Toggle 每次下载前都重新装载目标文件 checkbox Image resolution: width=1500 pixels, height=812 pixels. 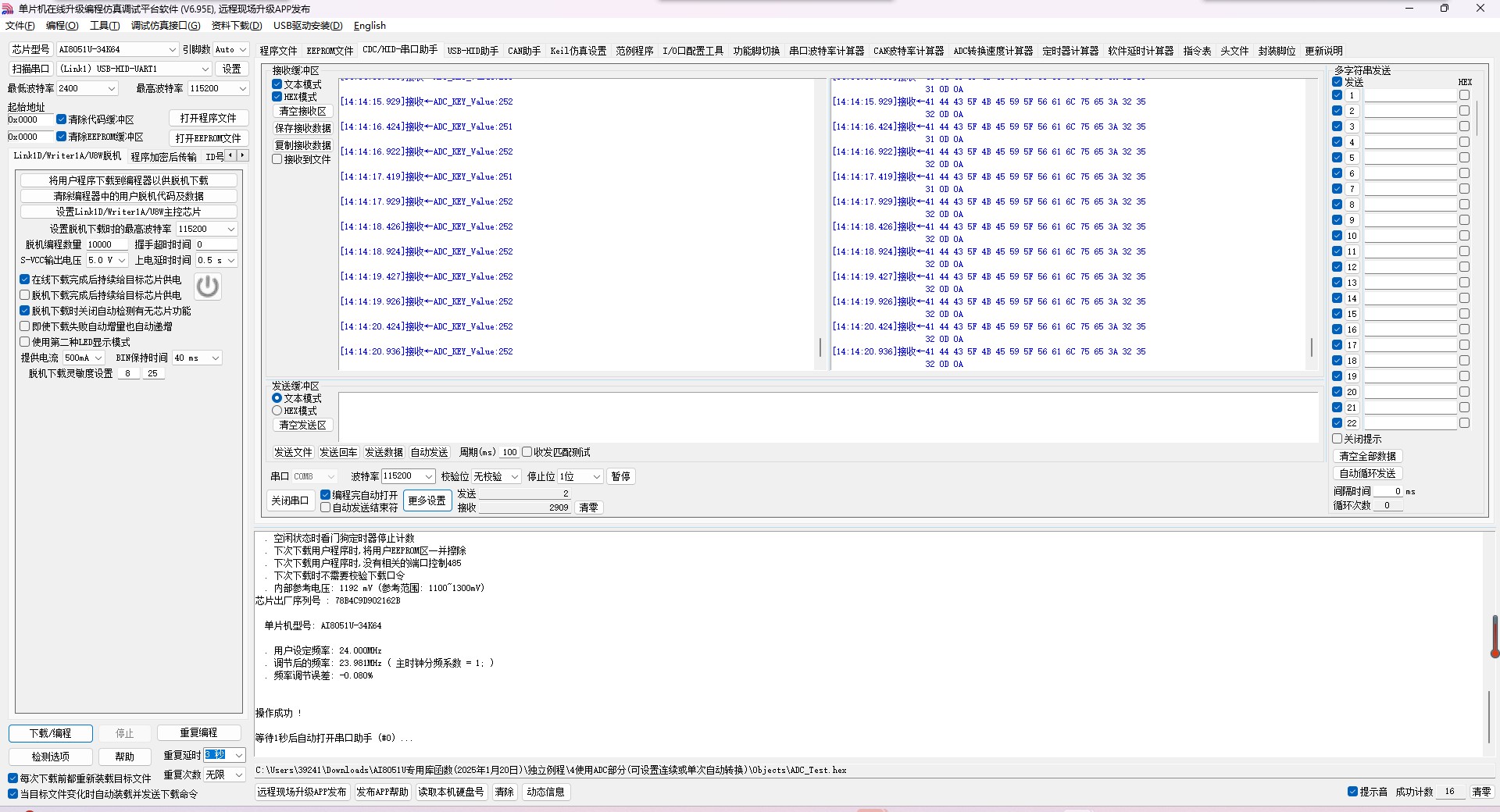point(12,778)
